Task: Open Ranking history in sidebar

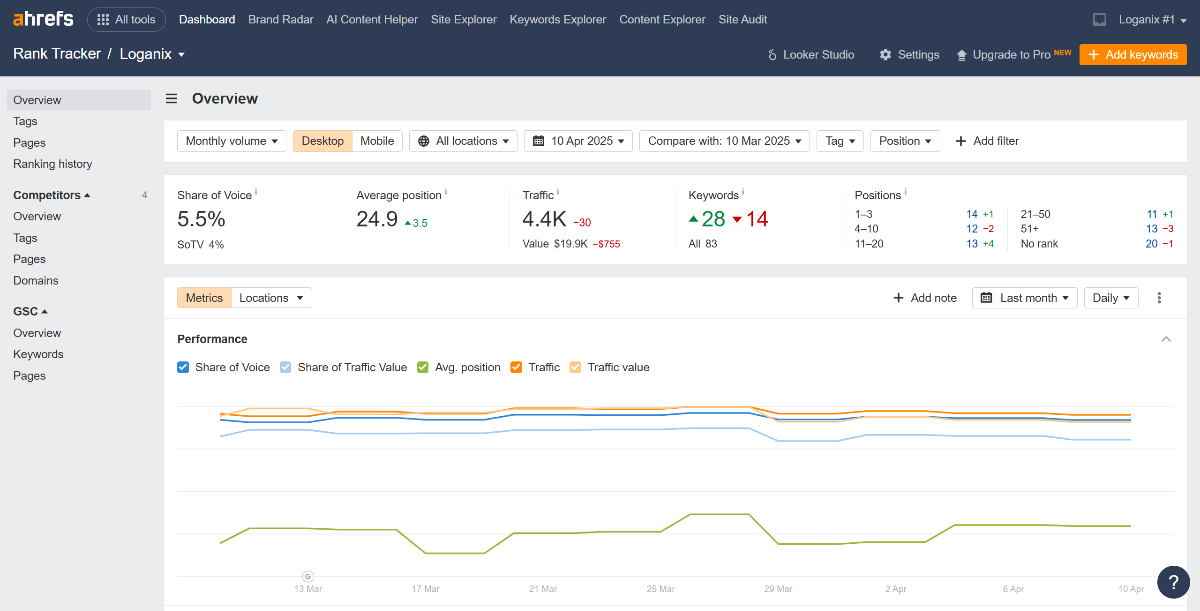Action: 53,164
